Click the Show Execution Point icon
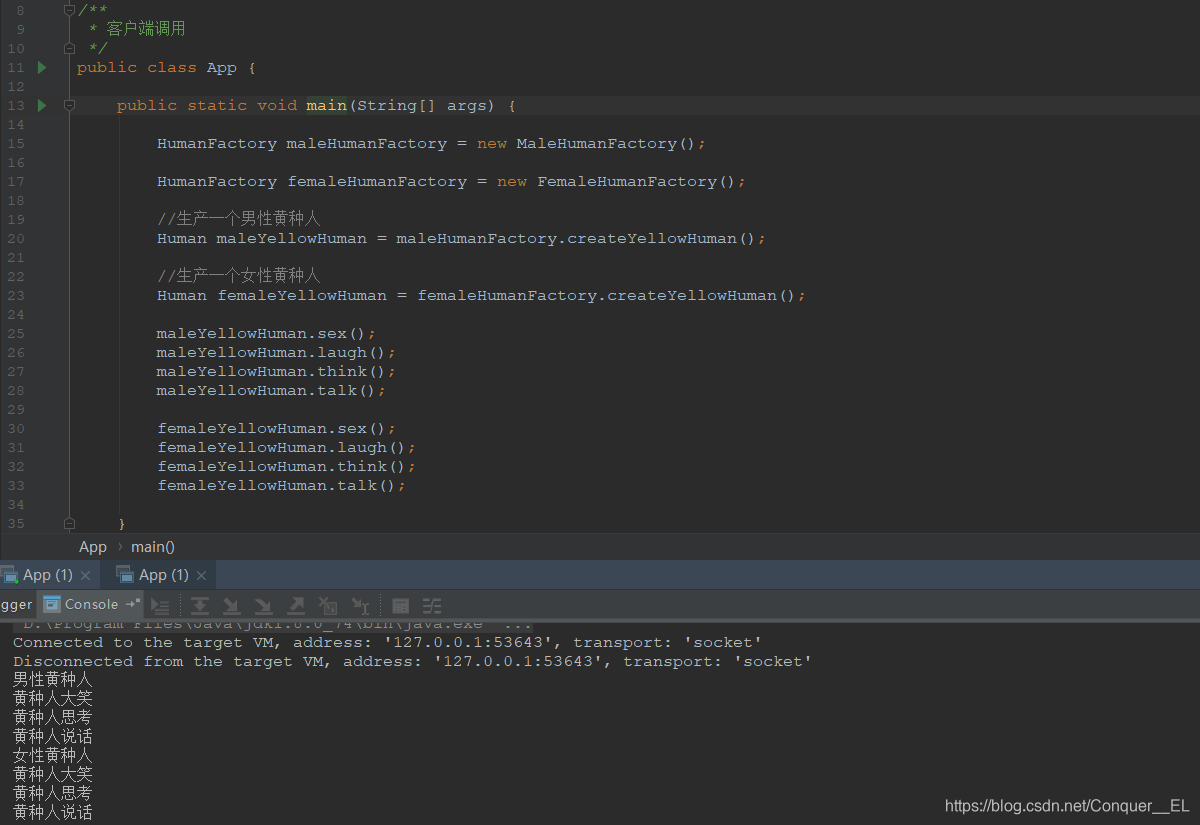 point(160,605)
